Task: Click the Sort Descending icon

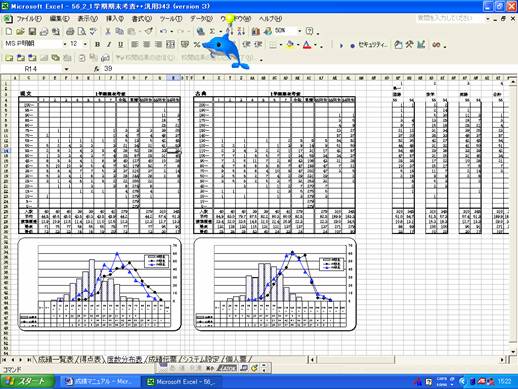Action: [242, 31]
